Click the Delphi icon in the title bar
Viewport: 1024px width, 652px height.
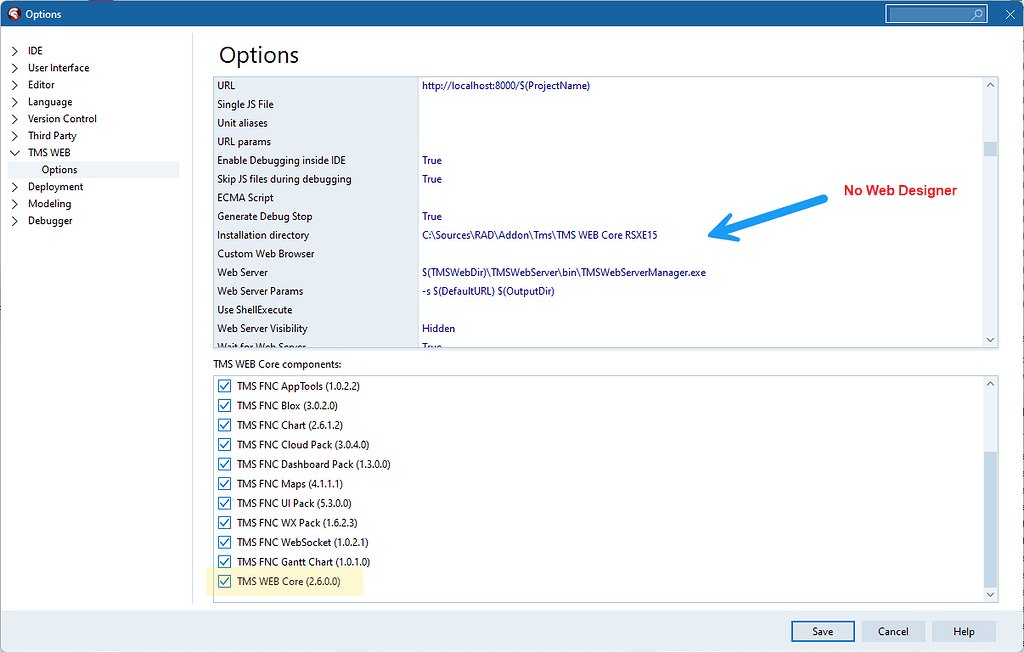[12, 13]
